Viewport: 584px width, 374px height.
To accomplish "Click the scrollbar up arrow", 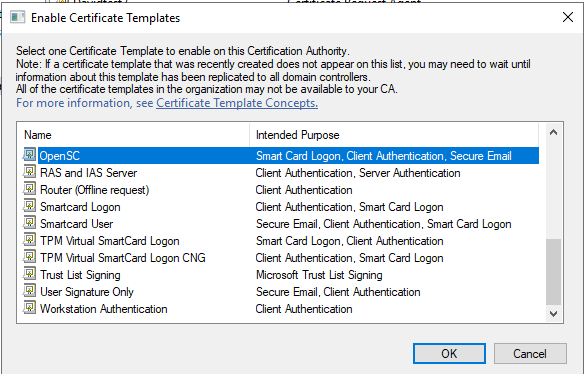I will pyautogui.click(x=553, y=132).
